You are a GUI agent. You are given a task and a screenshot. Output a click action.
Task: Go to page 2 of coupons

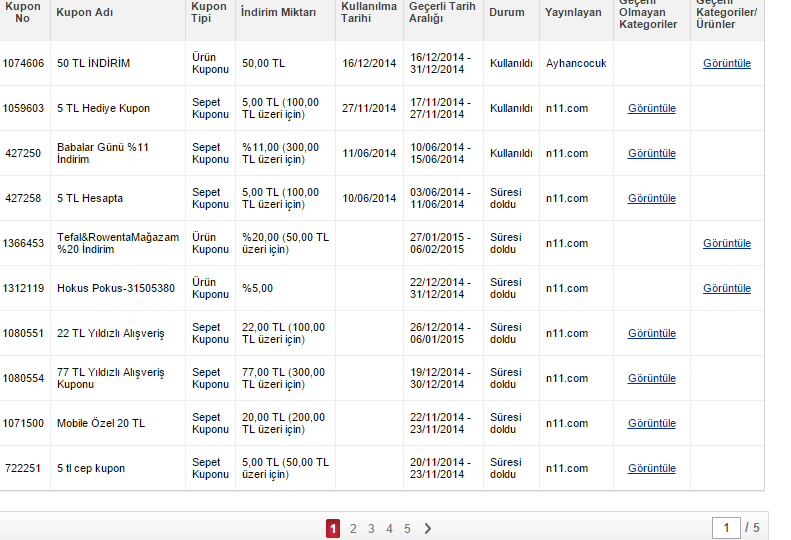click(353, 529)
